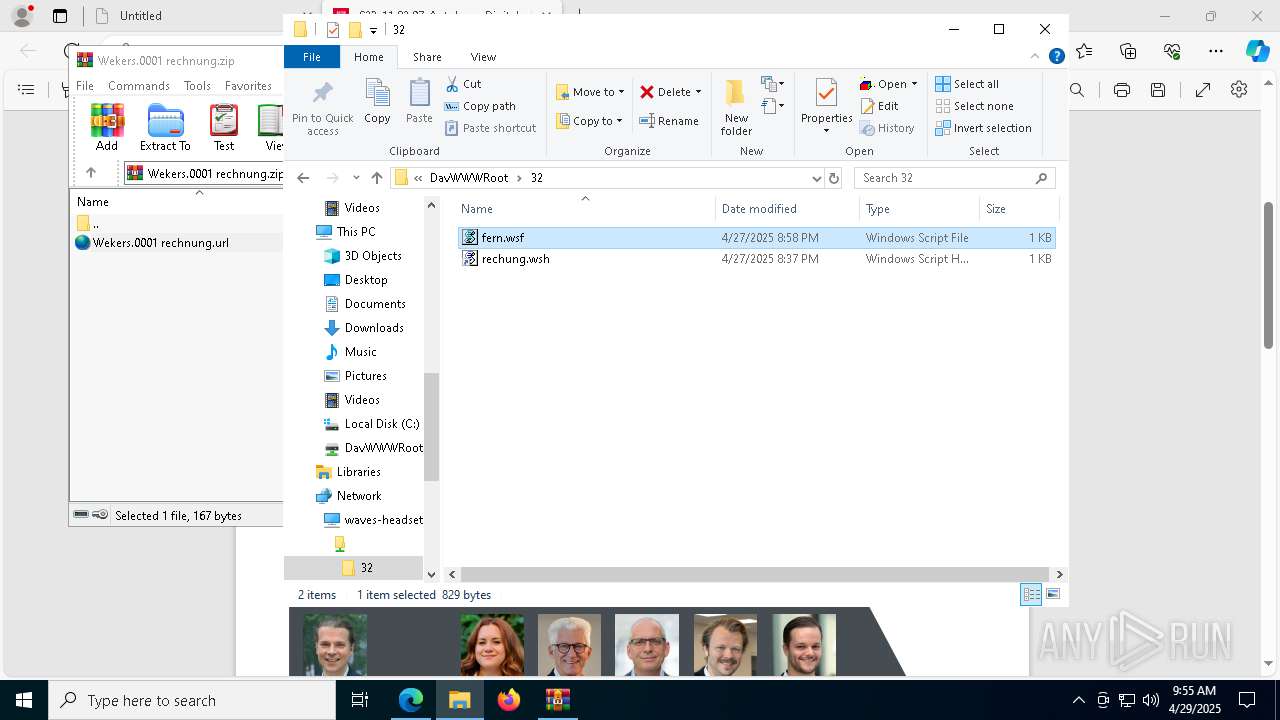Click full screen icon in Edge PDF toolbar

click(1203, 90)
